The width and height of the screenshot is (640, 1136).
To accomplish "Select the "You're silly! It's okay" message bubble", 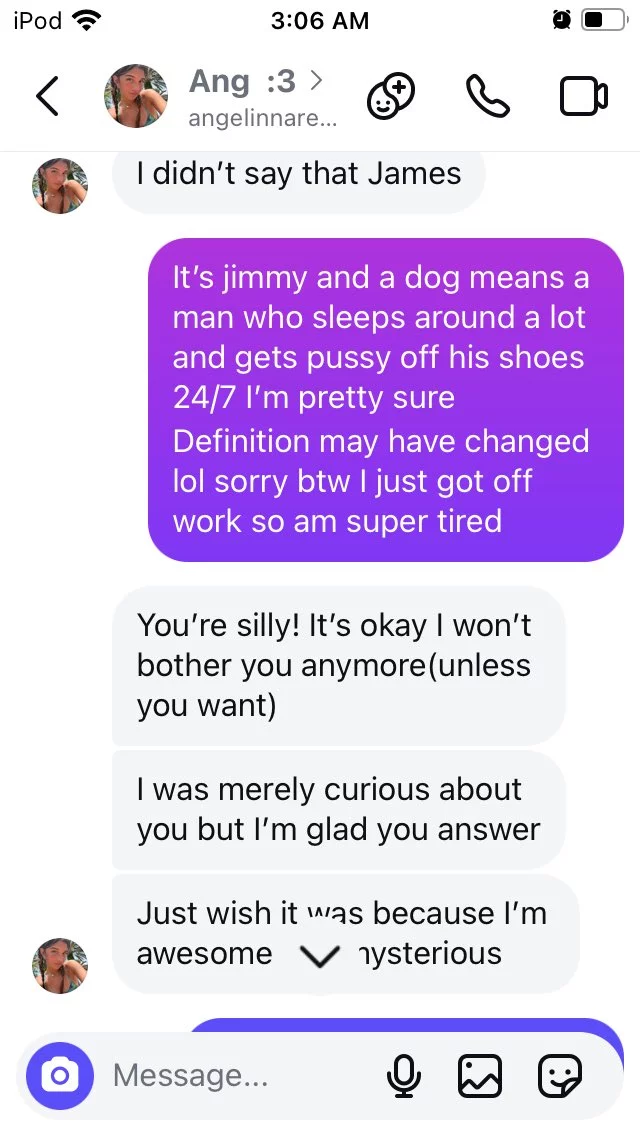I will (x=338, y=666).
